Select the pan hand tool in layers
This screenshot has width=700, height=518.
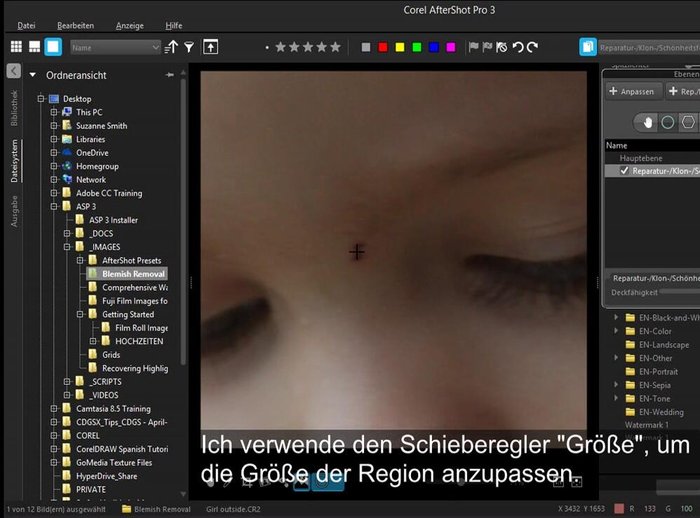pos(647,122)
